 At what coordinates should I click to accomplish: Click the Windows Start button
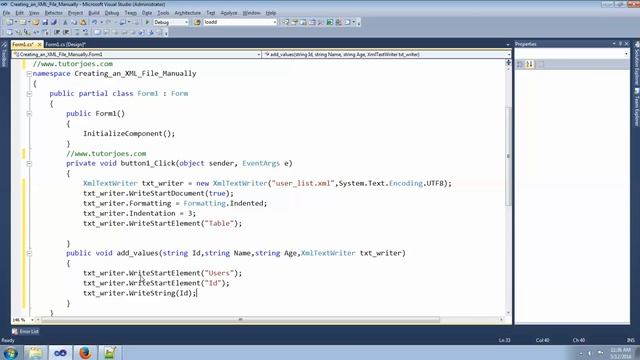click(x=11, y=353)
